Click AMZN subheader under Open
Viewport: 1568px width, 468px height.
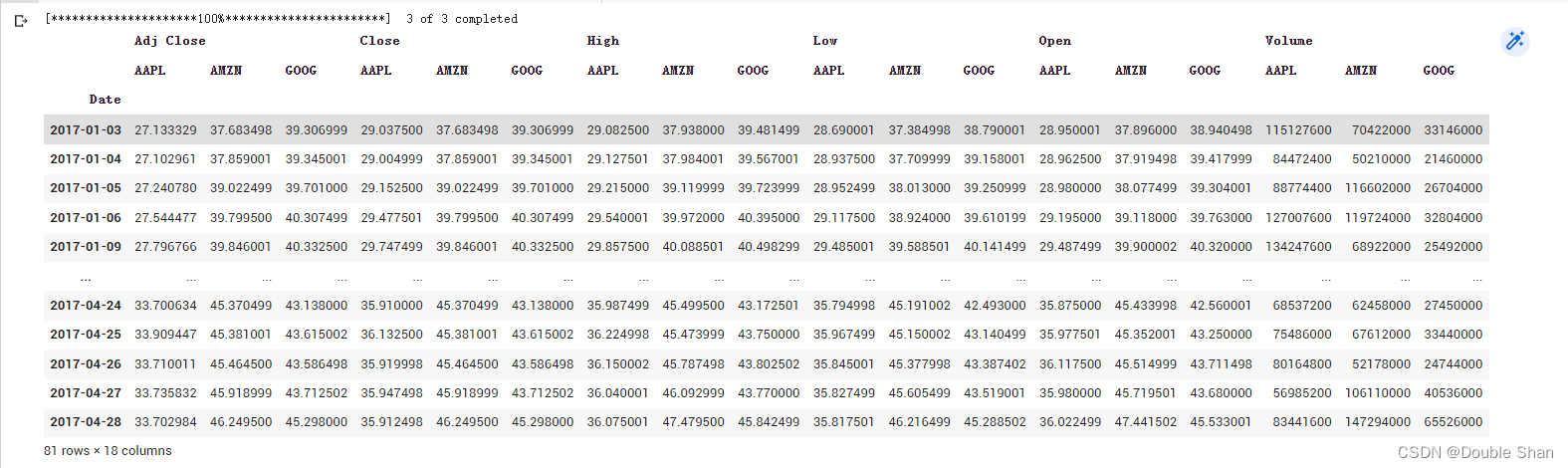click(x=1131, y=71)
